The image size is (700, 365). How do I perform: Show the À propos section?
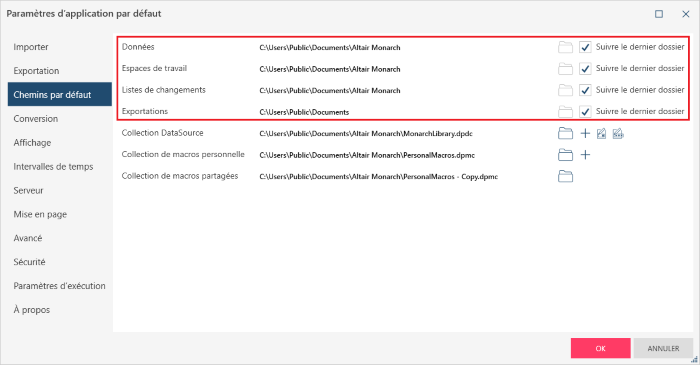click(59, 309)
